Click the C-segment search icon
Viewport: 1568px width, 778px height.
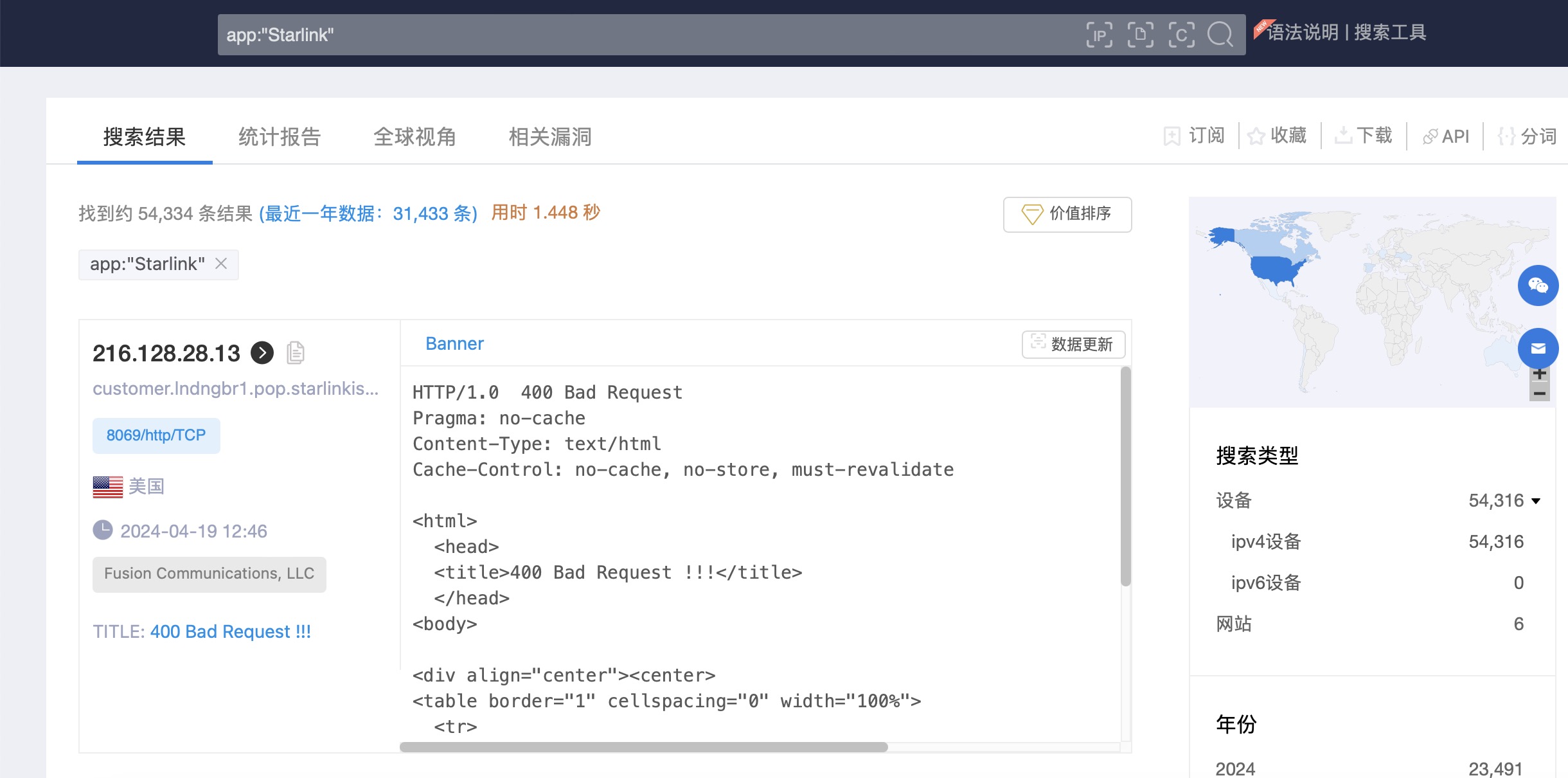tap(1181, 35)
